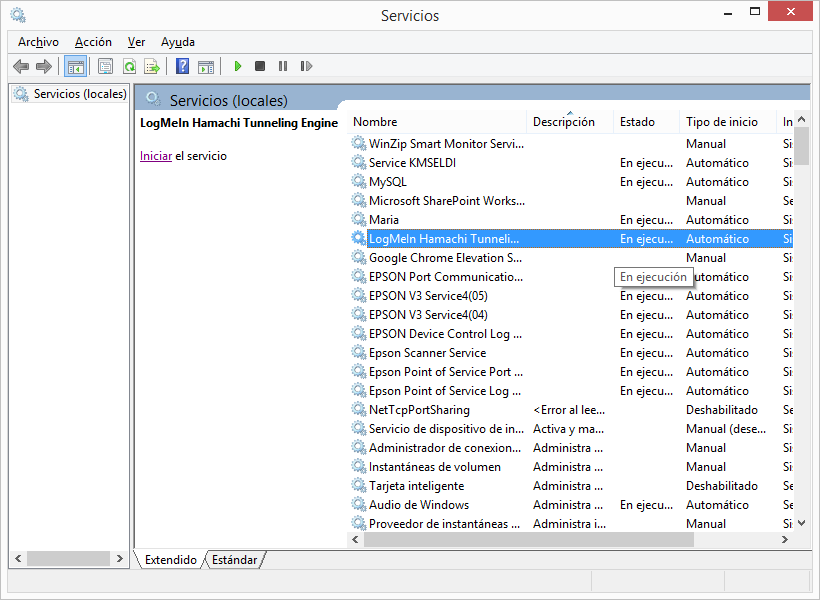Viewport: 820px width, 600px height.
Task: Open Properties from the toolbar icon
Action: click(105, 67)
